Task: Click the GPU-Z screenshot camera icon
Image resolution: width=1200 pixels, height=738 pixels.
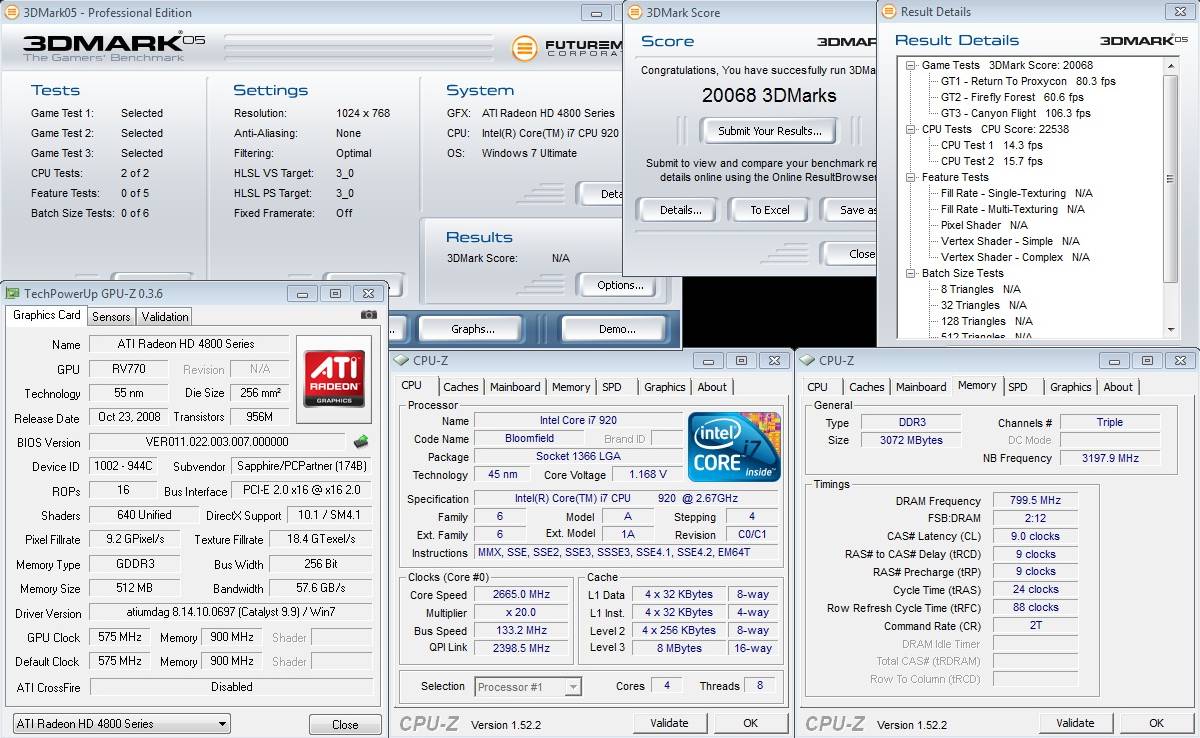Action: [369, 314]
